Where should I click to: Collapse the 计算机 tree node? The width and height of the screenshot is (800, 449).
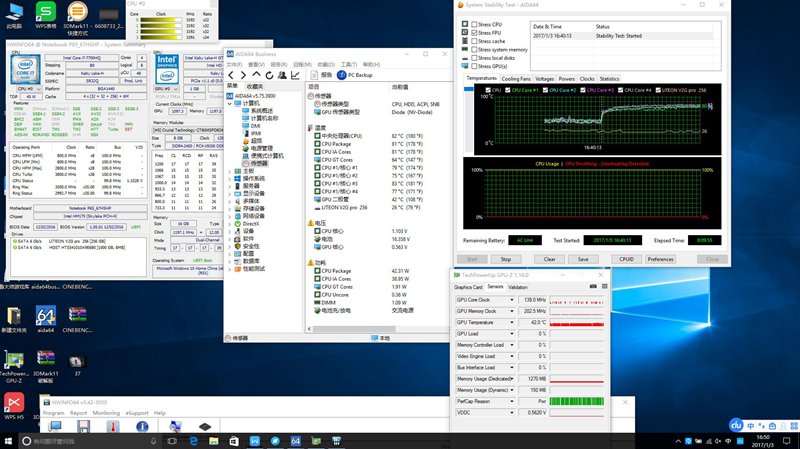[x=230, y=104]
